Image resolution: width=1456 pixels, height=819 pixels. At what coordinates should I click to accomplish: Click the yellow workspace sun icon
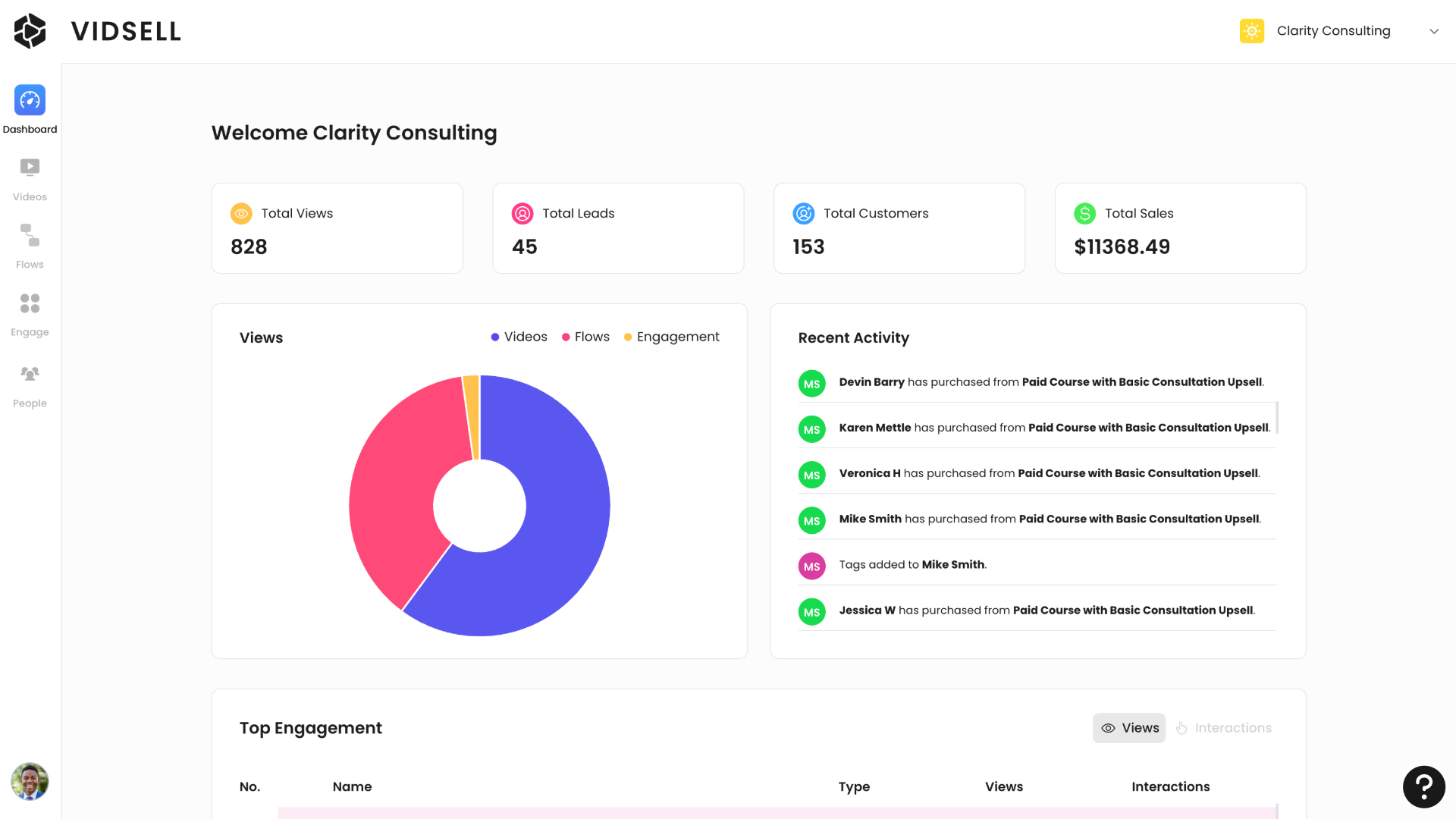pyautogui.click(x=1252, y=31)
